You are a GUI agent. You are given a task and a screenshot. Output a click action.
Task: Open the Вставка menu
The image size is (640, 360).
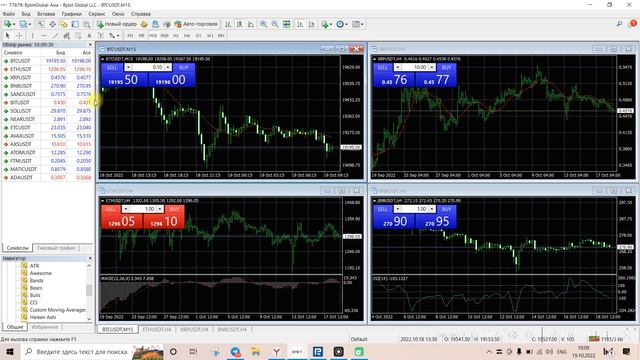pos(46,14)
